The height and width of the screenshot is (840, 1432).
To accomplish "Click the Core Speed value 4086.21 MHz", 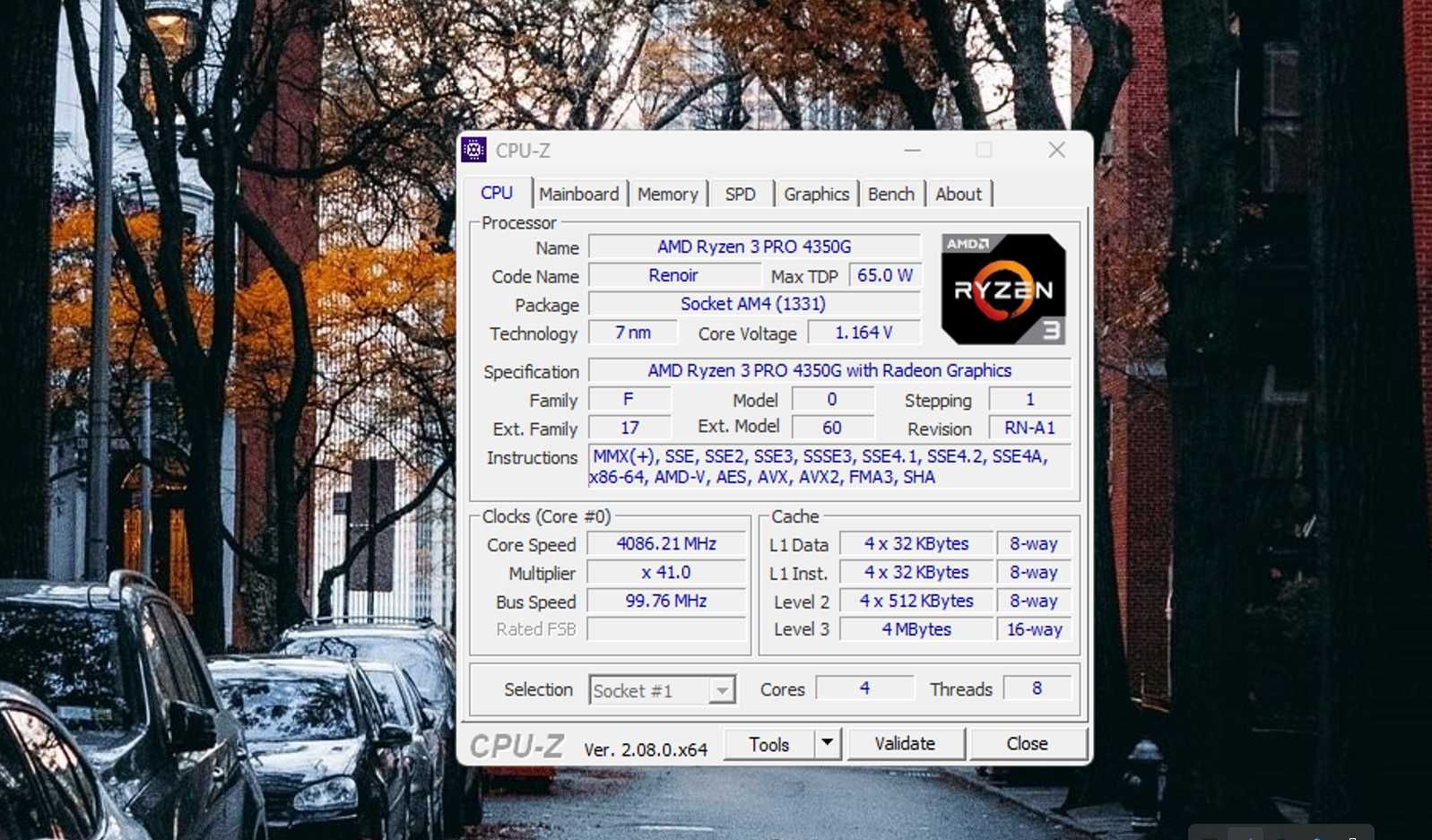I will pos(666,543).
